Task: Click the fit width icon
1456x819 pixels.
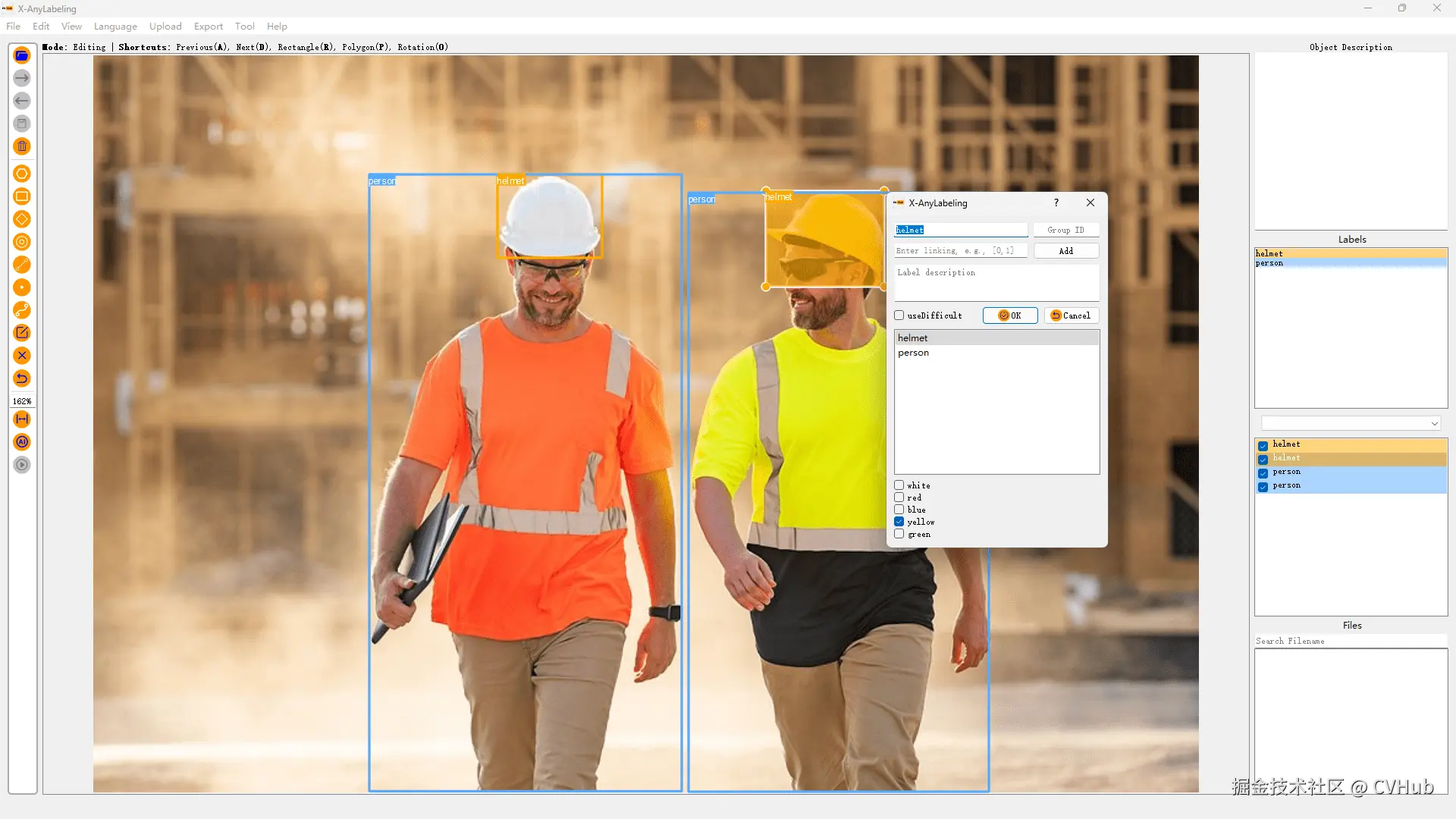Action: [22, 419]
